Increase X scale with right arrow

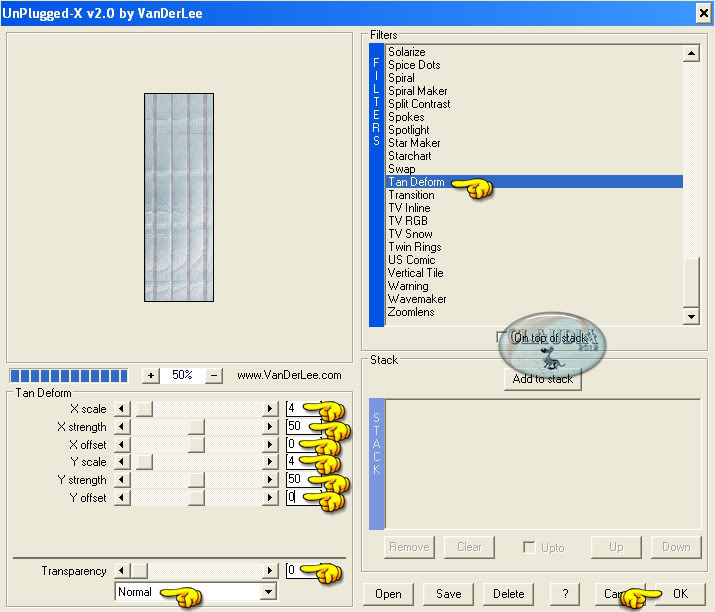pos(270,409)
